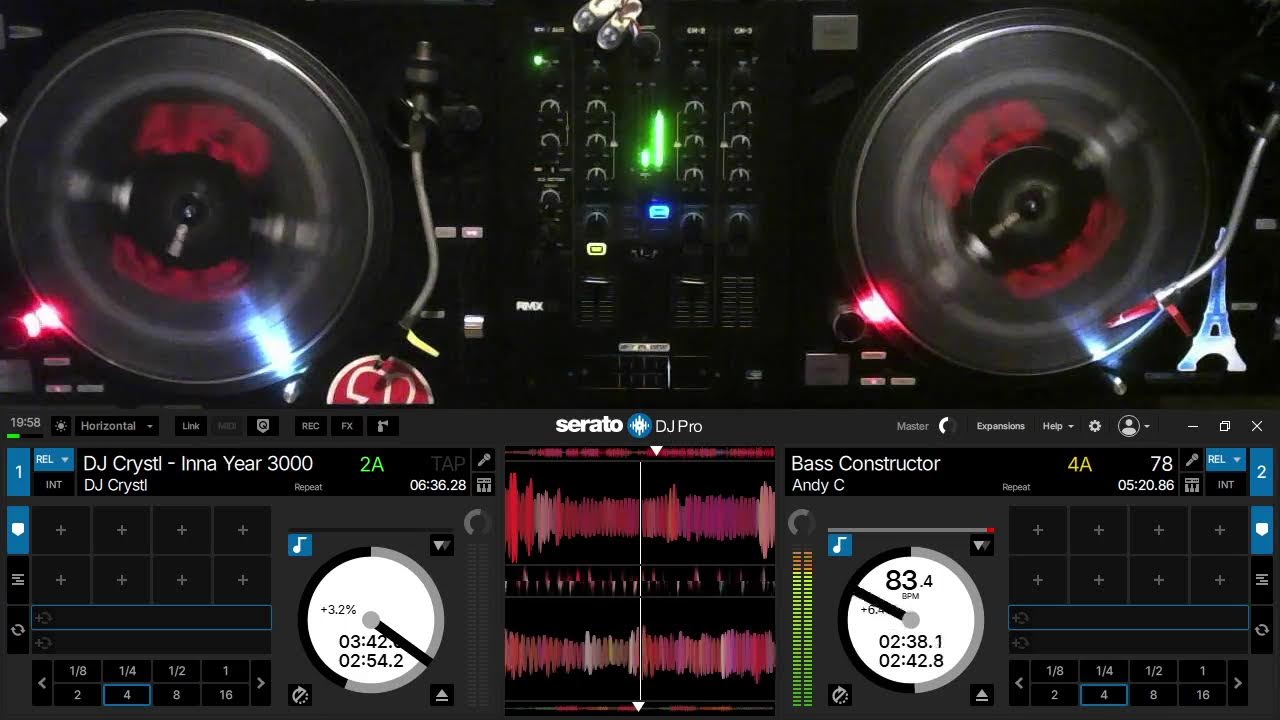
Task: Click deck 1 virtual platter
Action: tap(371, 620)
